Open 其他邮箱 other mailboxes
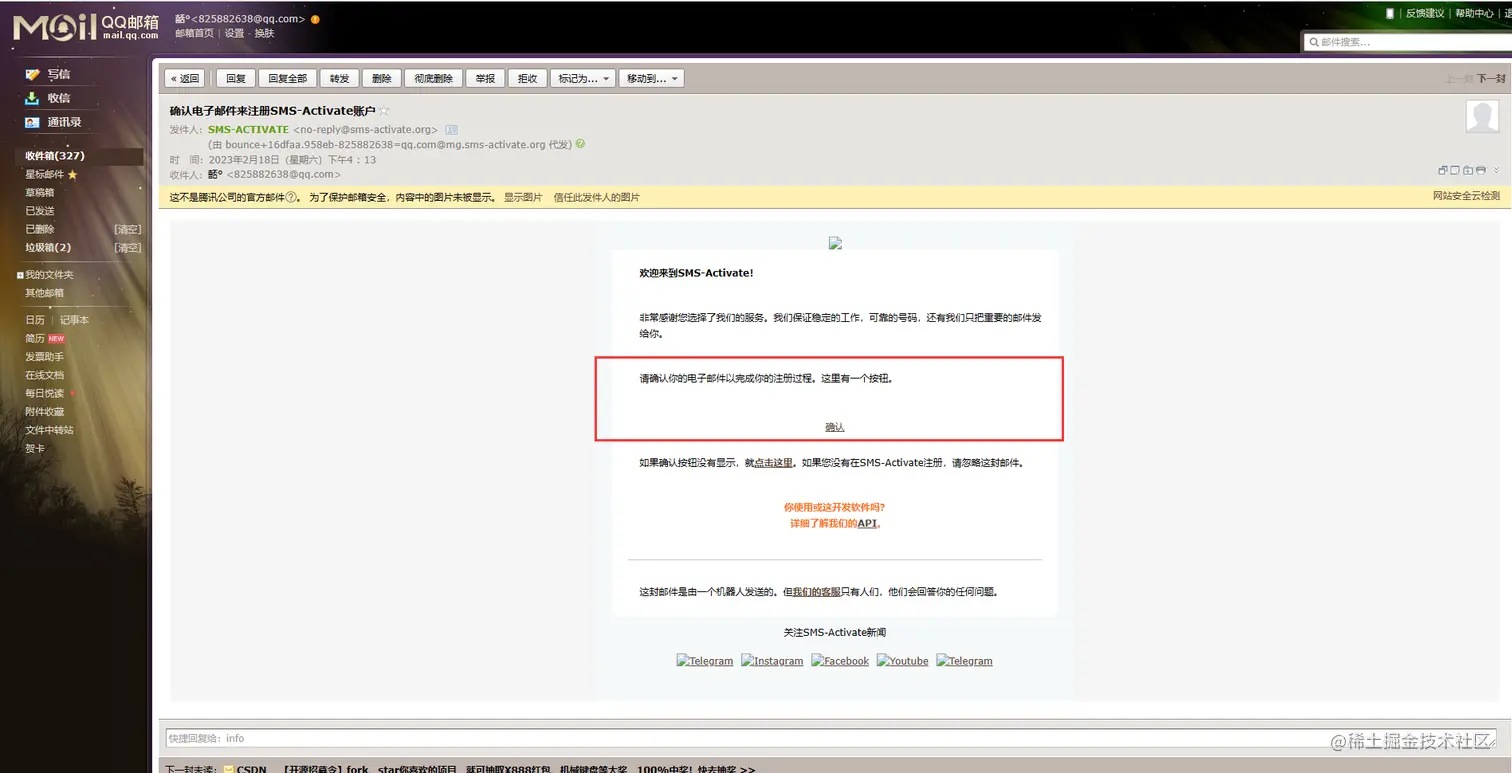 tap(44, 293)
